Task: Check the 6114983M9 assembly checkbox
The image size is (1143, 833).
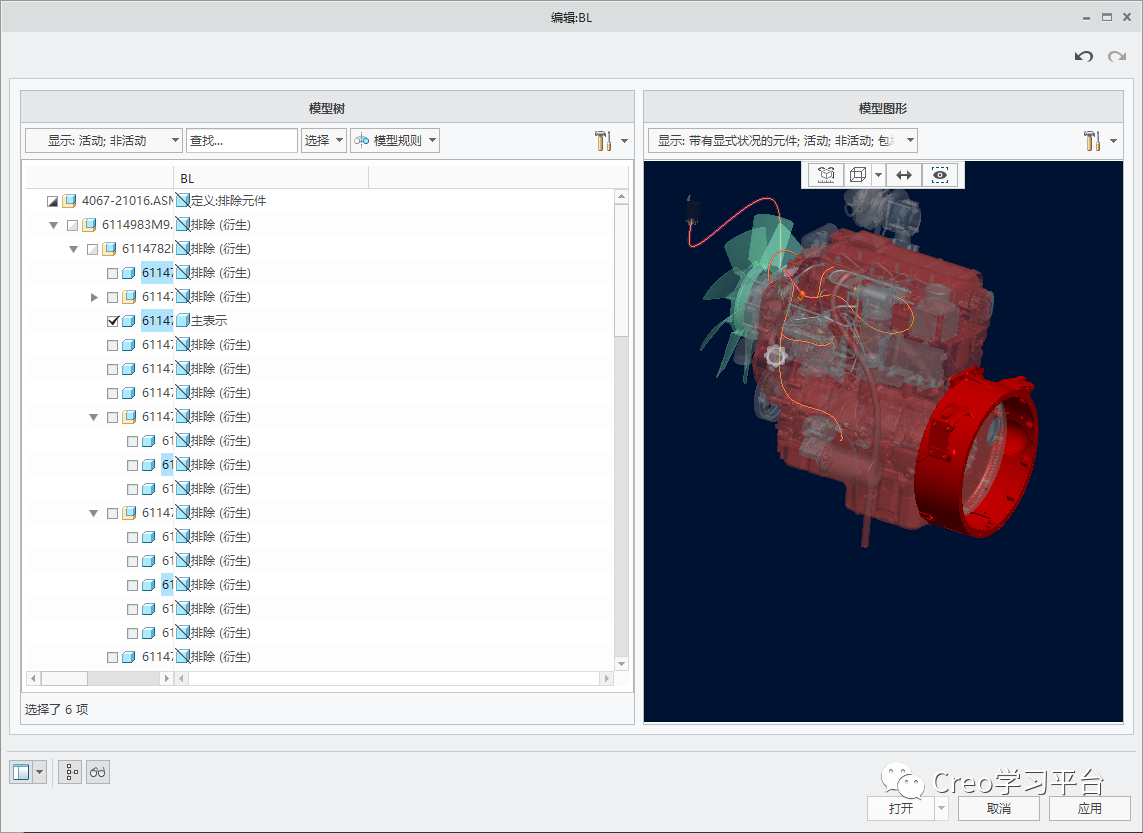Action: click(72, 225)
